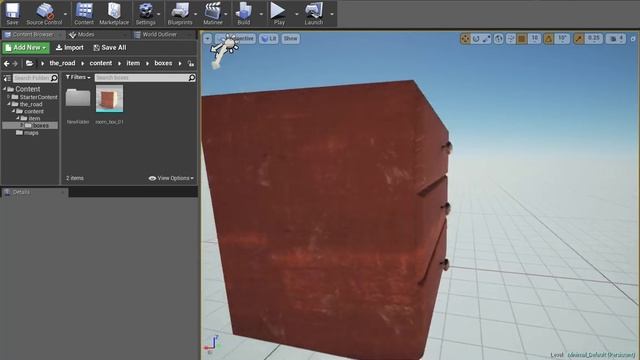The image size is (640, 360).
Task: Expand Launch options dropdown arrow
Action: 332,14
